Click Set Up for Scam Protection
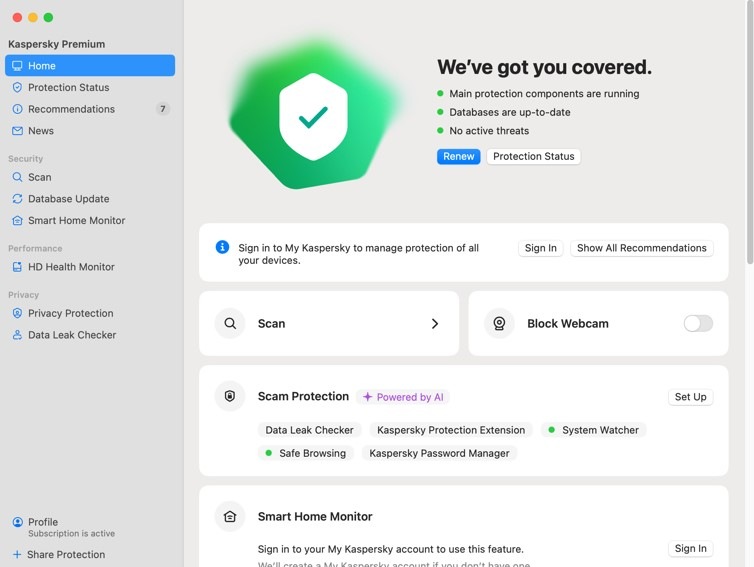This screenshot has height=567, width=754. [x=690, y=397]
